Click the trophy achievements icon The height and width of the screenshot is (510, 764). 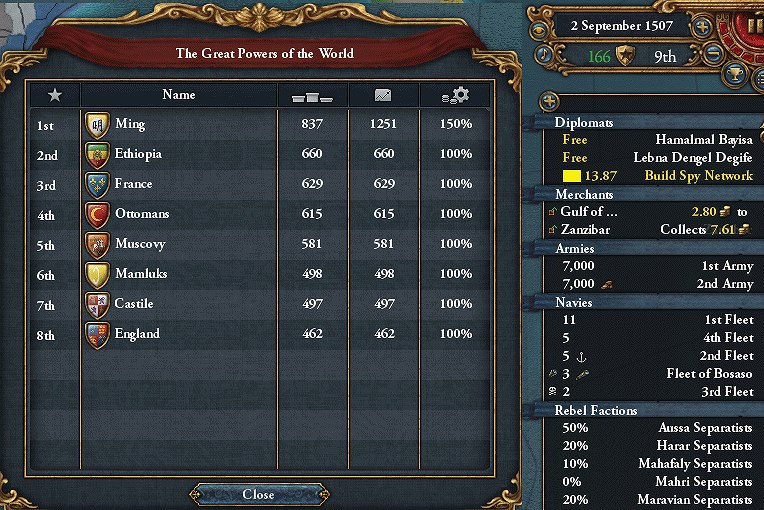coord(735,72)
